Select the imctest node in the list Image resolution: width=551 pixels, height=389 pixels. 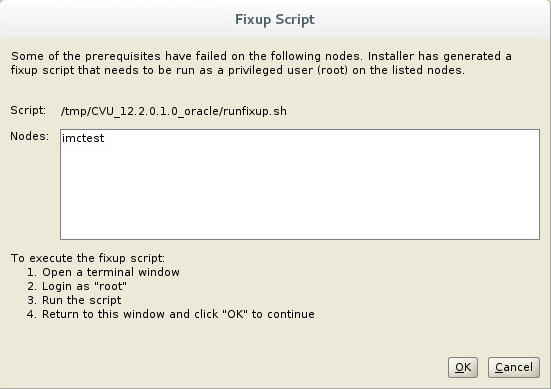[83, 138]
